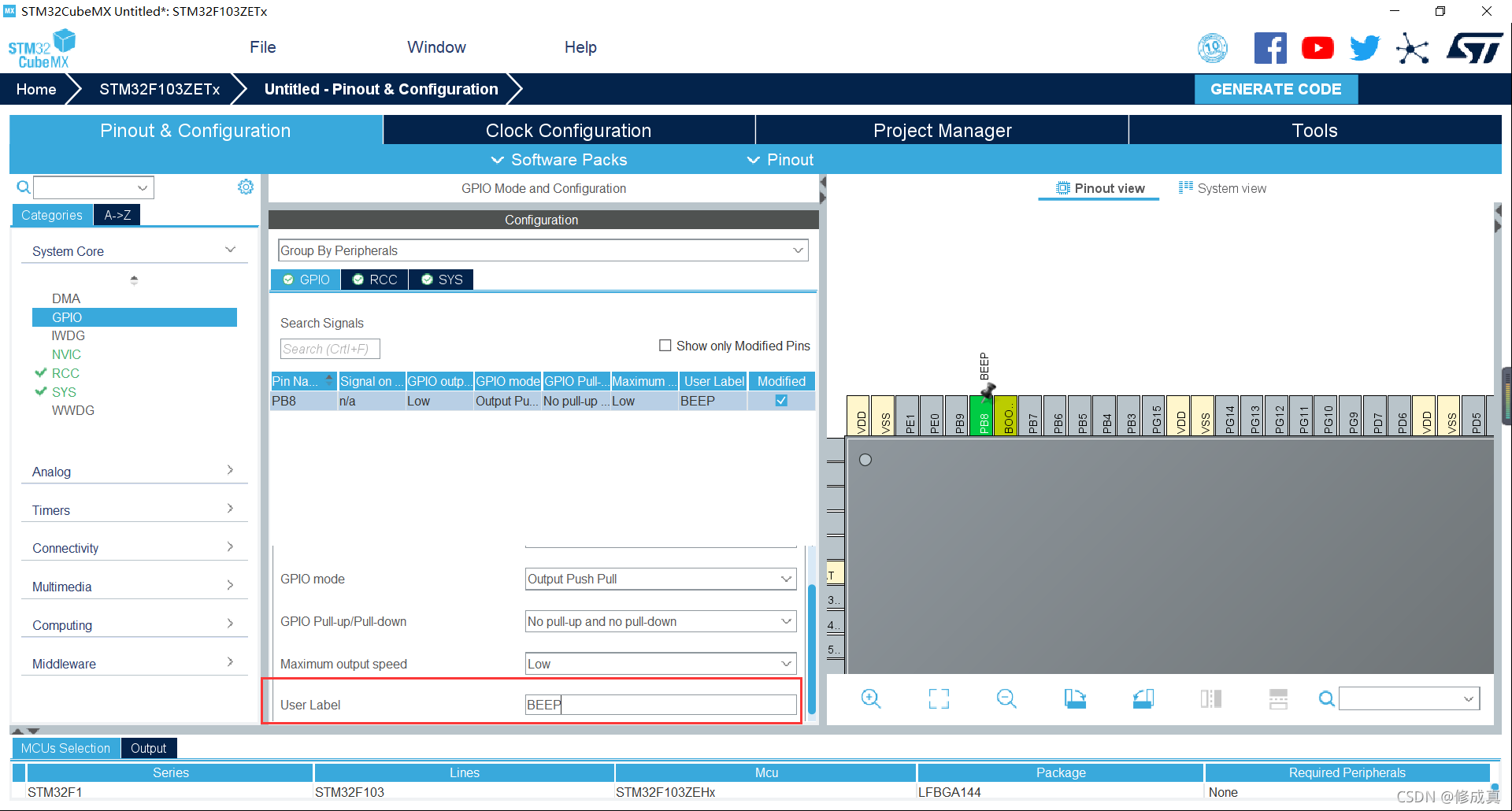Viewport: 1512px width, 811px height.
Task: Open the Maximum output speed dropdown
Action: (661, 664)
